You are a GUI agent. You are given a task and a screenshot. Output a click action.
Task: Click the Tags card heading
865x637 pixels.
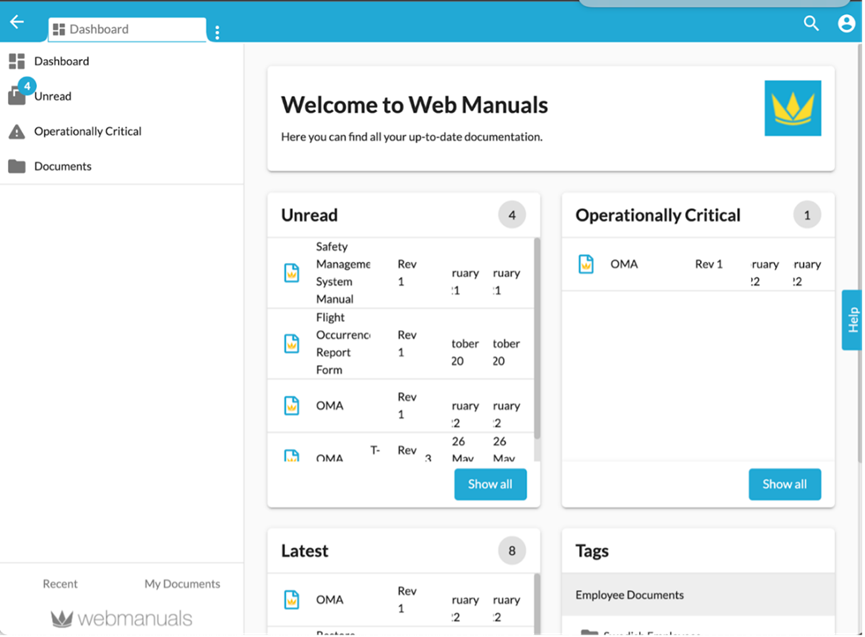[x=592, y=551]
